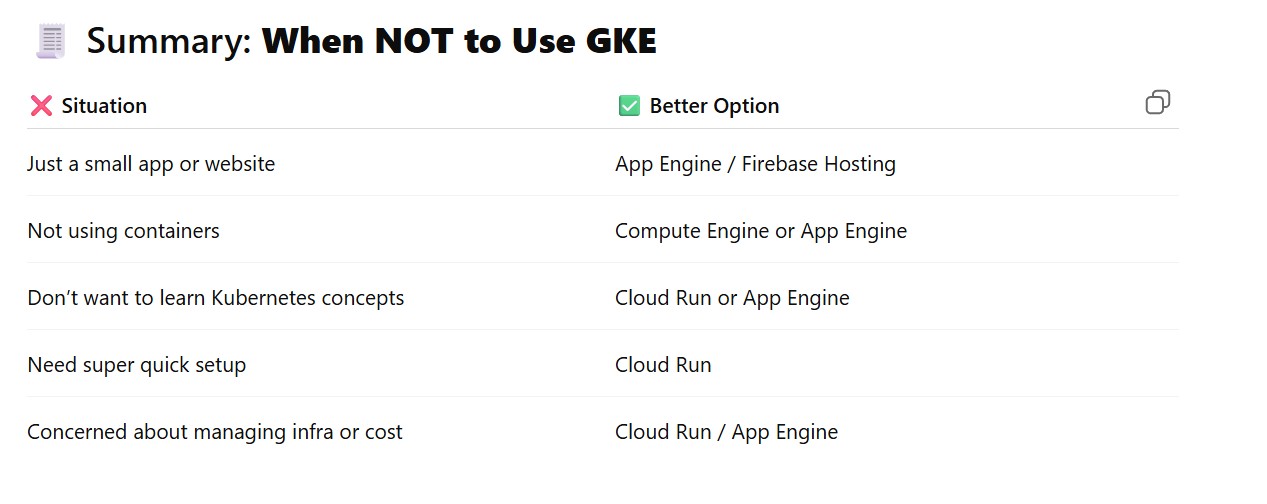This screenshot has height=504, width=1267.
Task: Select the Situation column header
Action: click(x=104, y=106)
